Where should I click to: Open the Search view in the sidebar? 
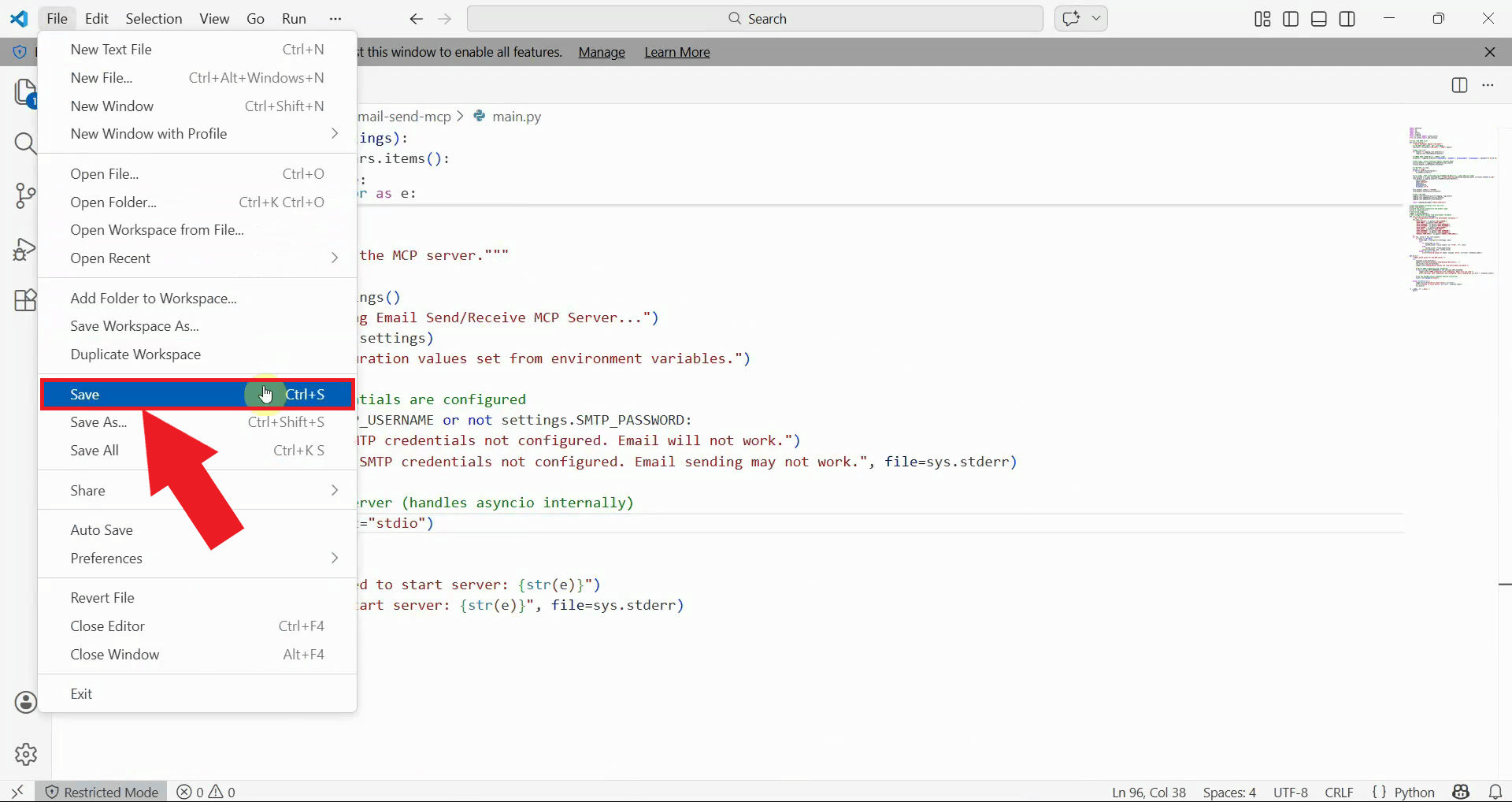pos(26,143)
